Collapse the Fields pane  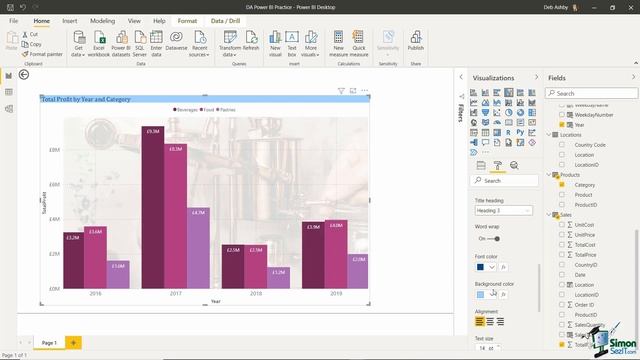(633, 77)
